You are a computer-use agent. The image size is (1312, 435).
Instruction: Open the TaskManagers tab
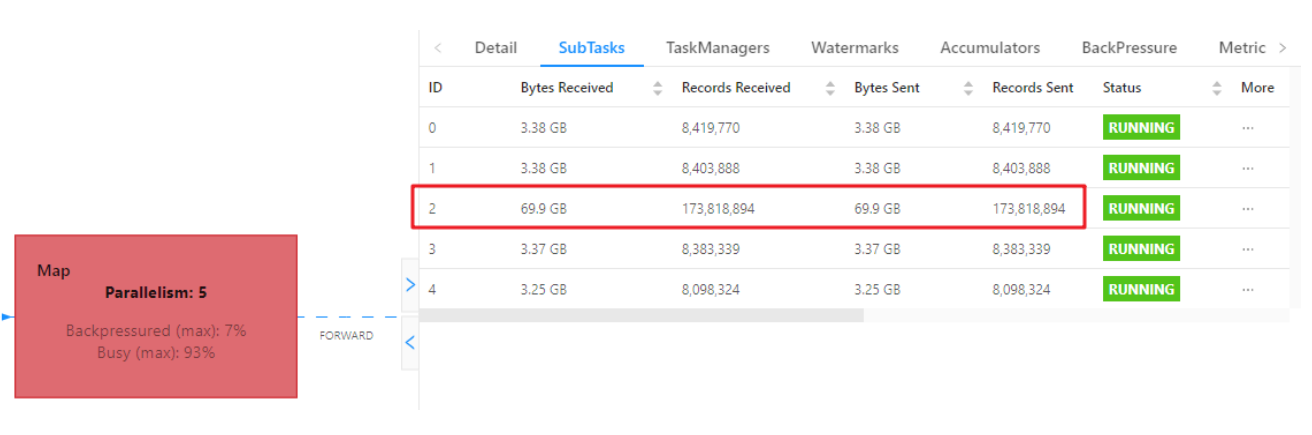[x=718, y=47]
